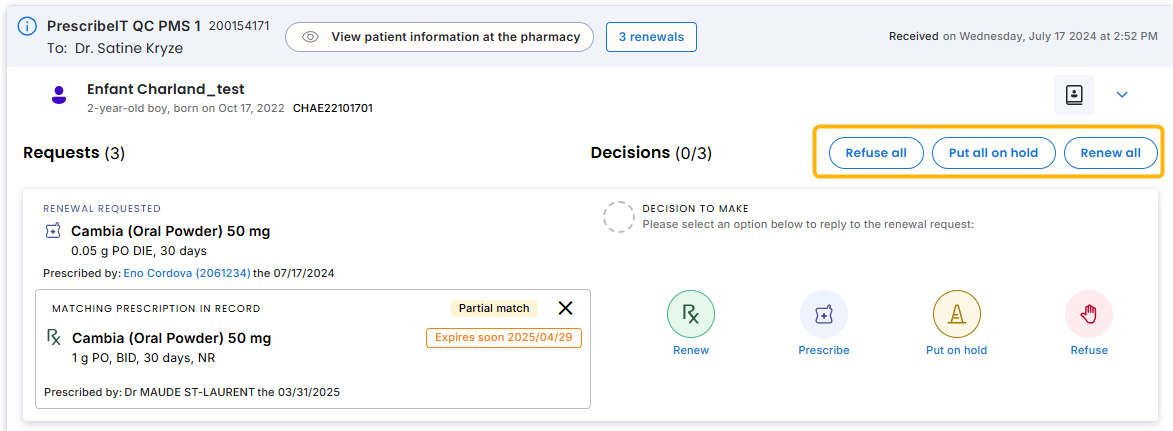Click Put all on hold button

[993, 153]
